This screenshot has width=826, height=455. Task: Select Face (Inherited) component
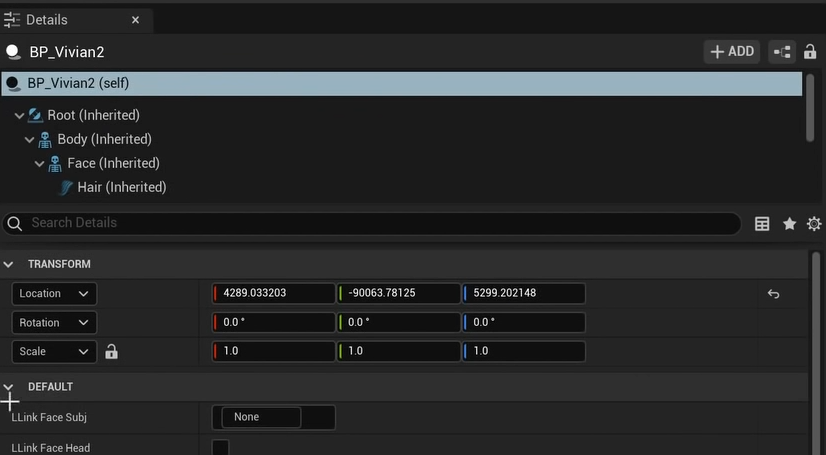pyautogui.click(x=113, y=163)
